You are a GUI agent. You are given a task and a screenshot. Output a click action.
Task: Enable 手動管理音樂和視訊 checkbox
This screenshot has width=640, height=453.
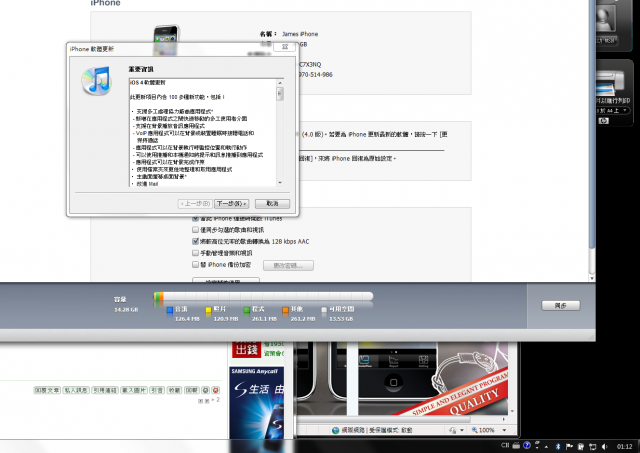tap(196, 253)
